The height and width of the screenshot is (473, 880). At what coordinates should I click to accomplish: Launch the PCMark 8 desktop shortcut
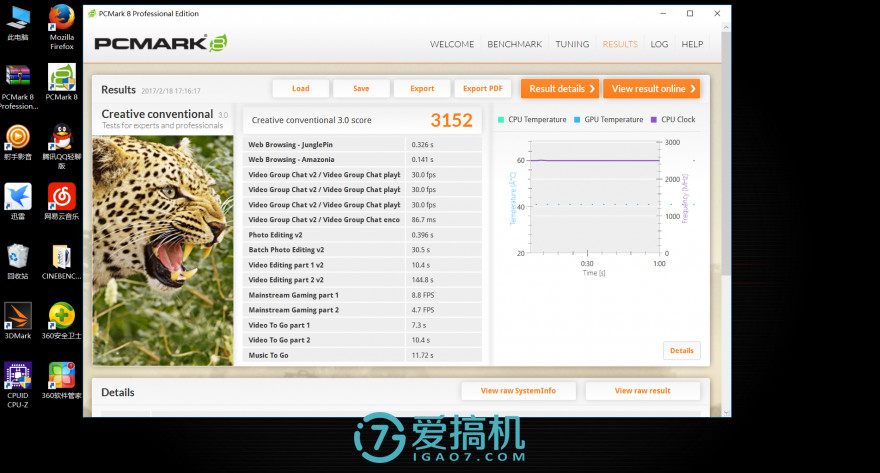coord(62,82)
